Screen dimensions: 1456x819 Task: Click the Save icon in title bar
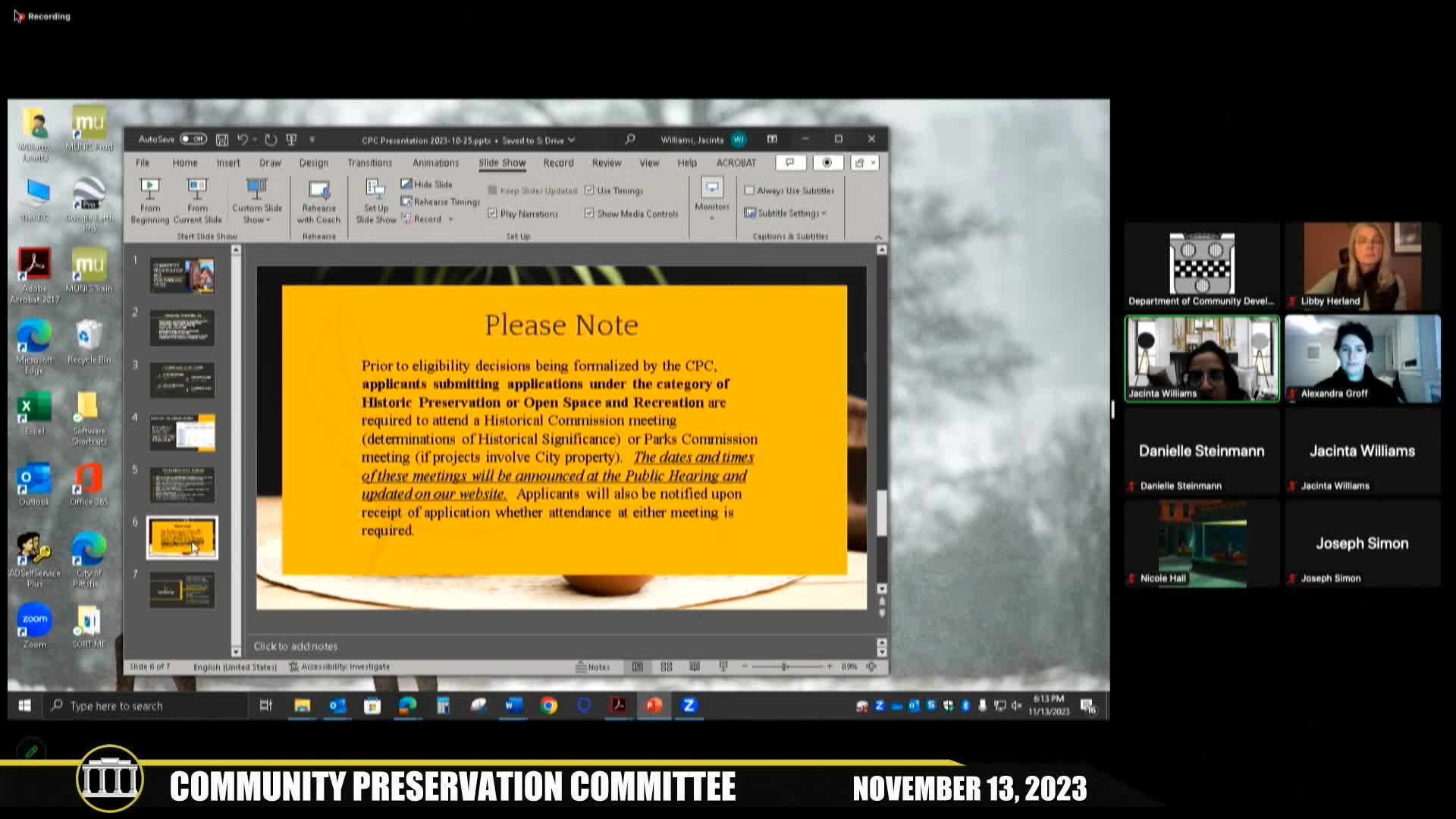tap(222, 140)
